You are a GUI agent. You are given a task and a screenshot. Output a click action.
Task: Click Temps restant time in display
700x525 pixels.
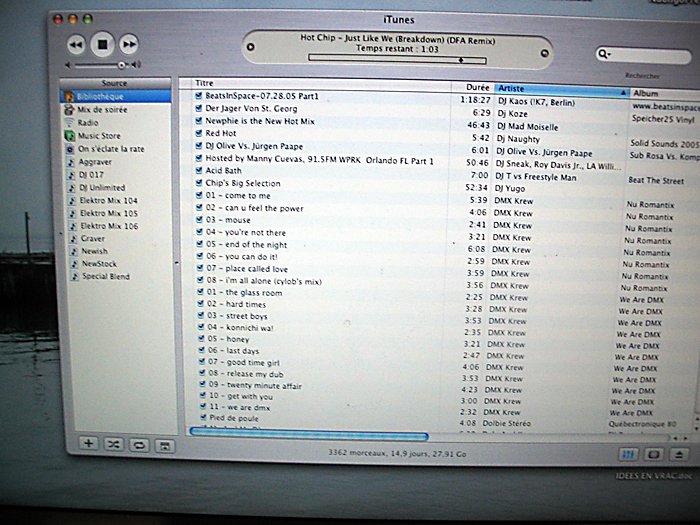point(397,49)
